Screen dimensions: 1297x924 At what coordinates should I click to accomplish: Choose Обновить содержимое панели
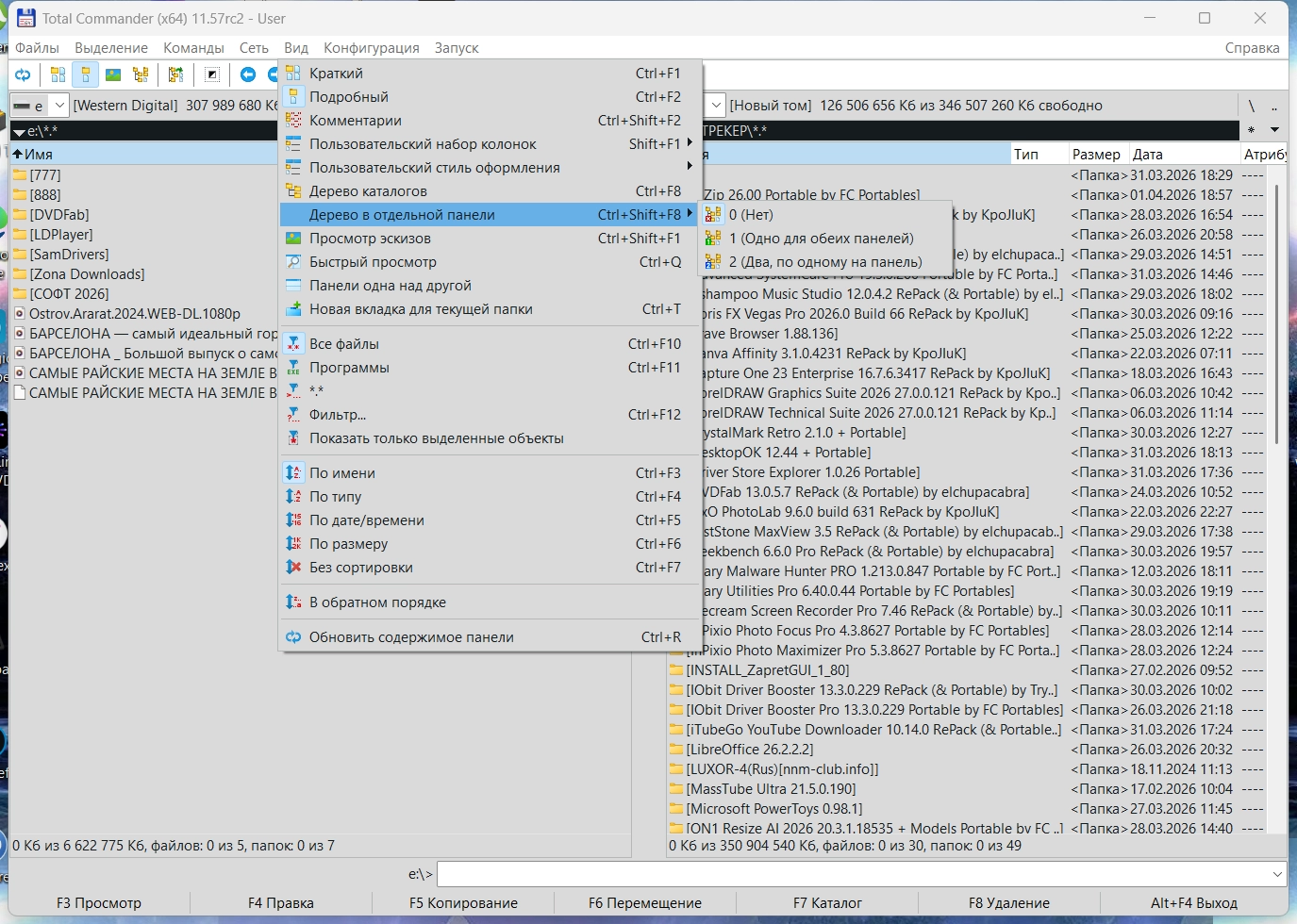[491, 637]
